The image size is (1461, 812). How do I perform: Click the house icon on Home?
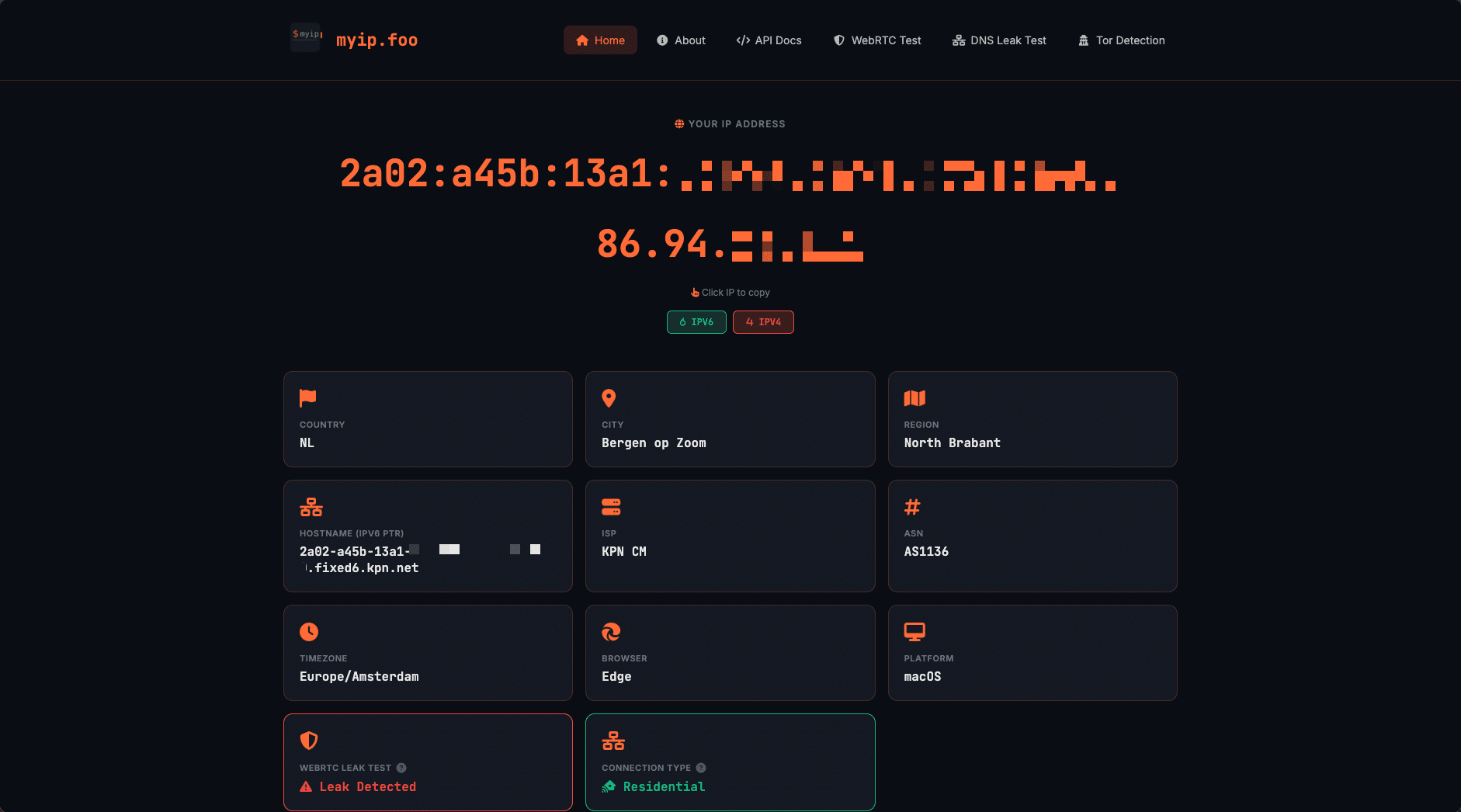(x=582, y=40)
